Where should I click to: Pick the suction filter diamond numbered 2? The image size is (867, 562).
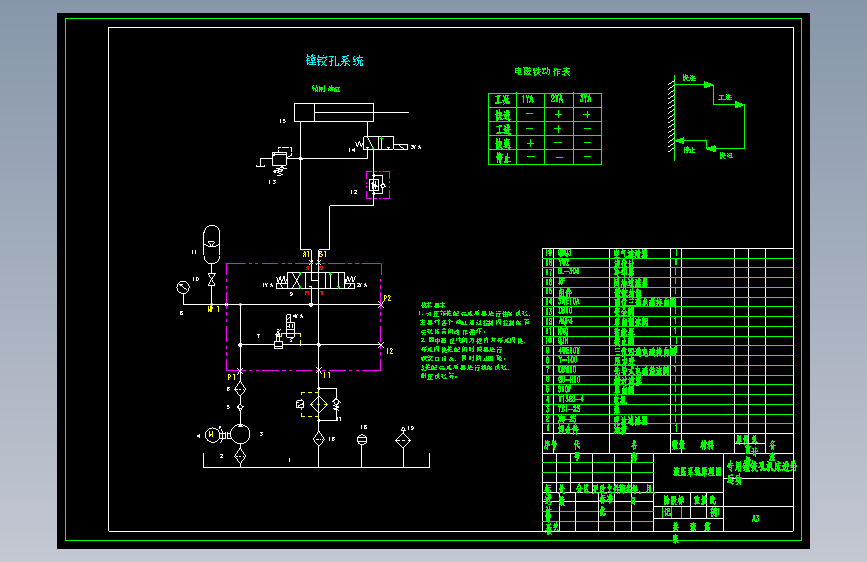(240, 456)
